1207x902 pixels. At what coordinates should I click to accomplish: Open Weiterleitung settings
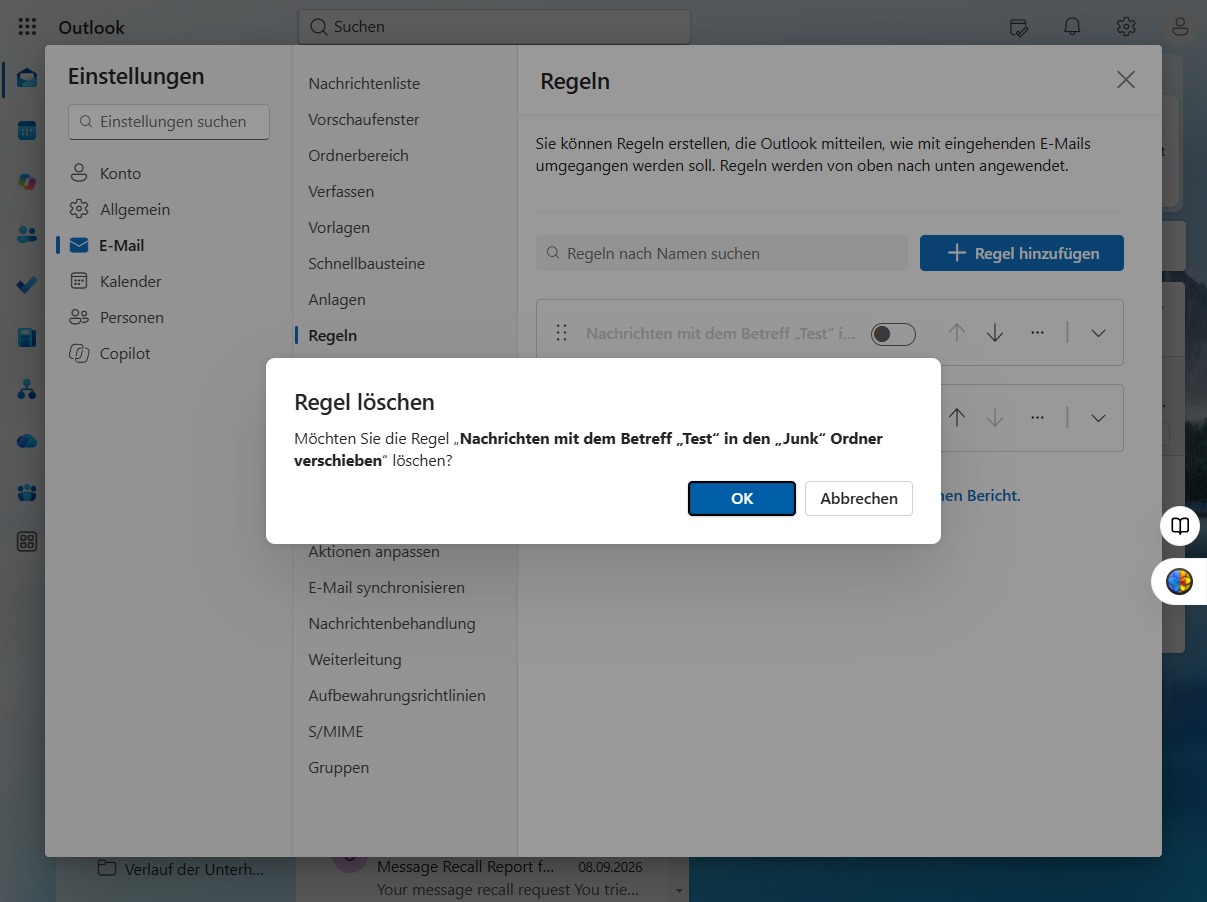[355, 660]
